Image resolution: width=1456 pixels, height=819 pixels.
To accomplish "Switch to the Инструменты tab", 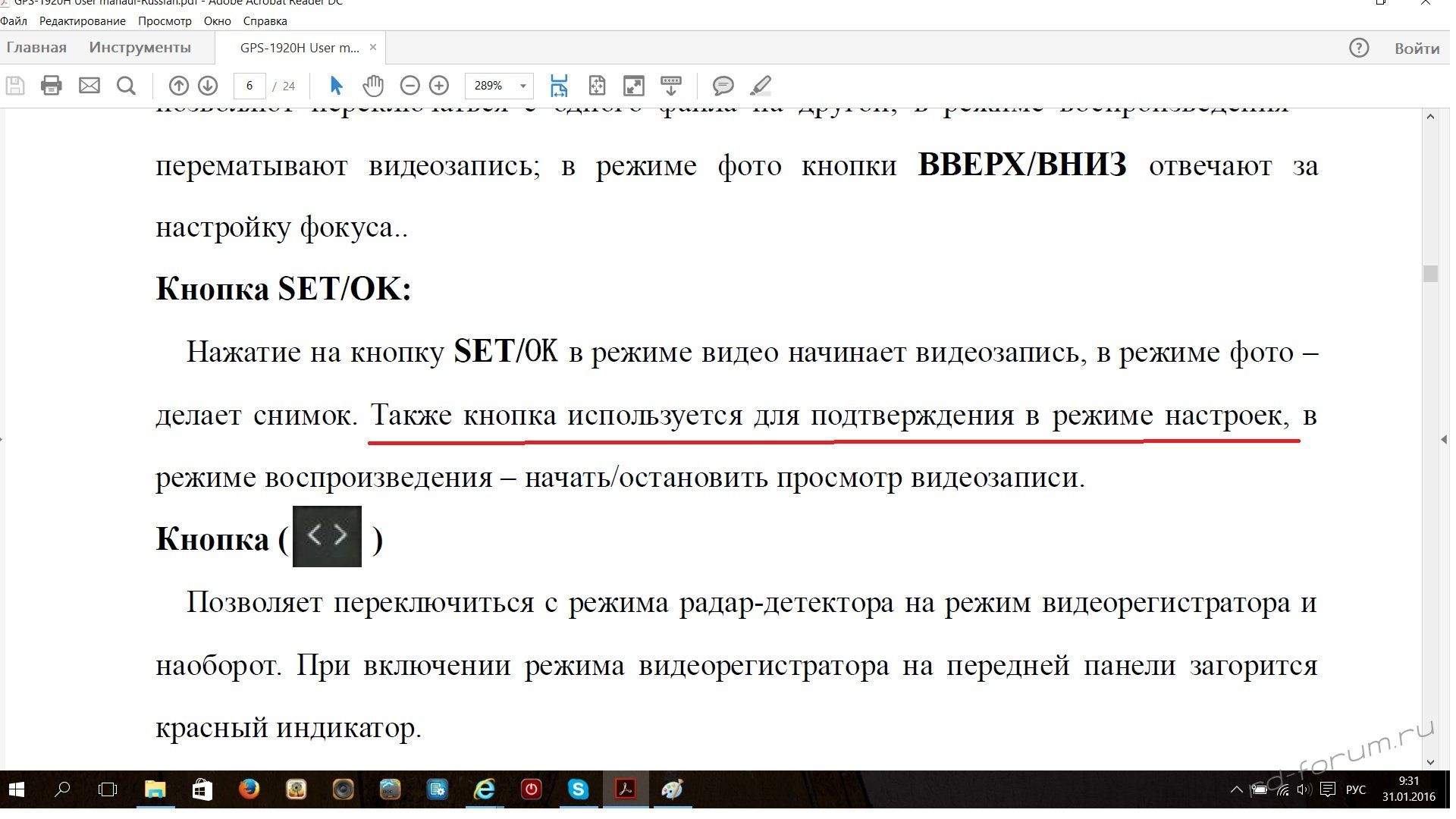I will coord(140,48).
